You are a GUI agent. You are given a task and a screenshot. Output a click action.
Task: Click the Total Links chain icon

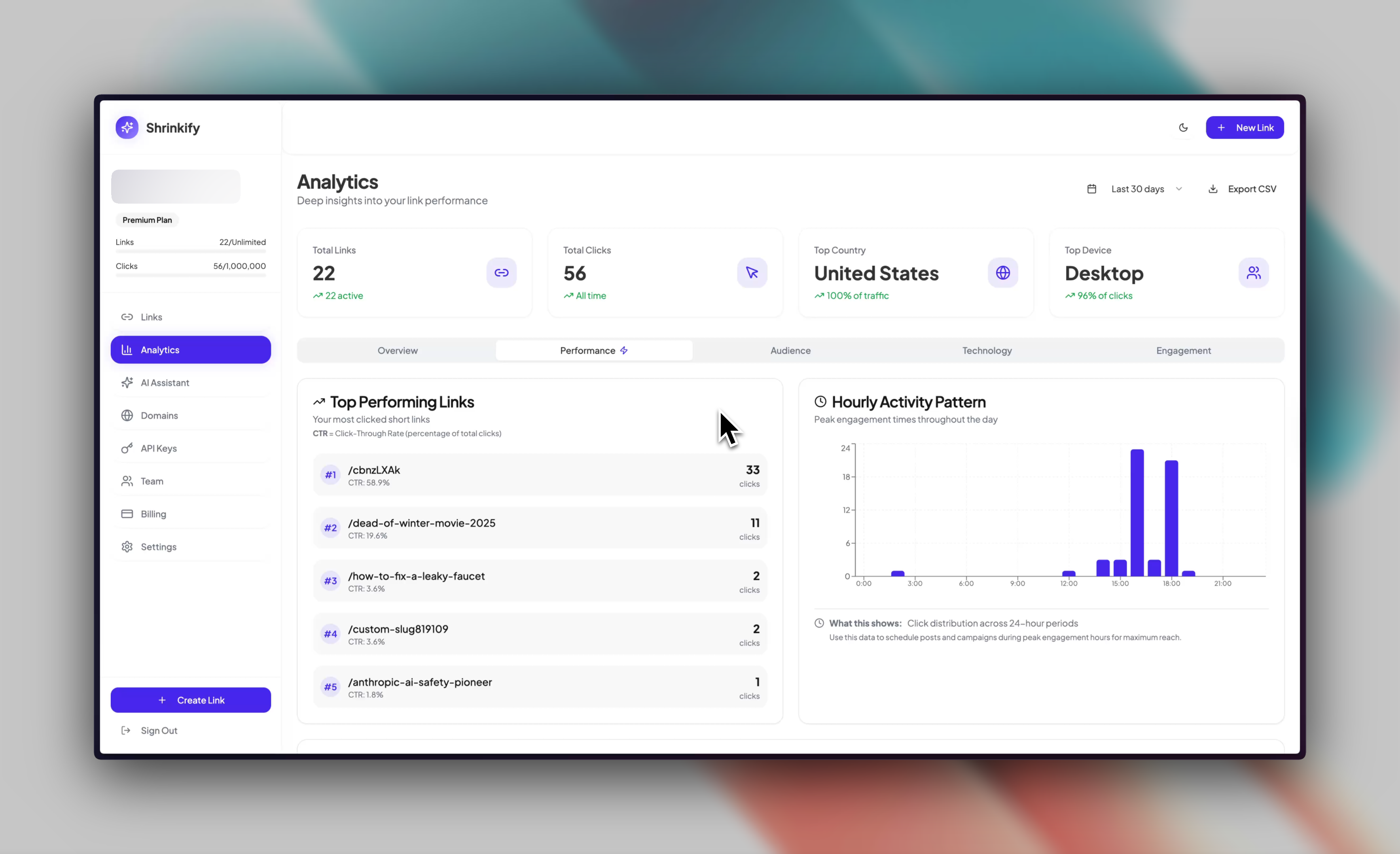tap(501, 272)
